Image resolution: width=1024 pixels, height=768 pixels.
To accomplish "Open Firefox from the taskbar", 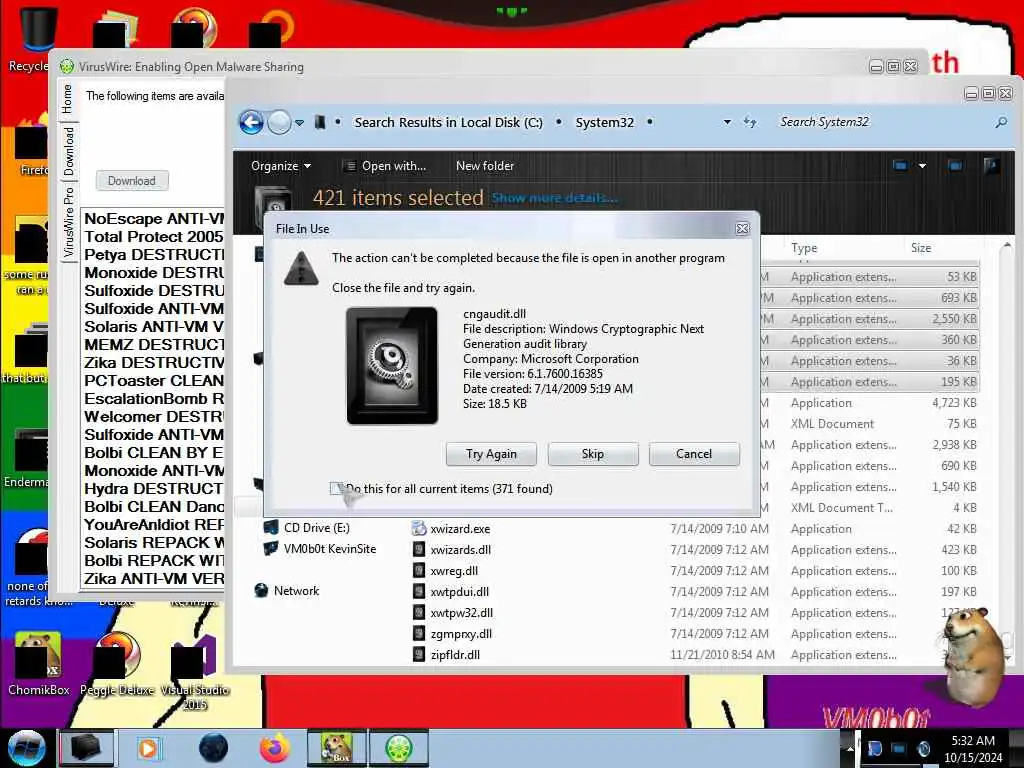I will 275,748.
